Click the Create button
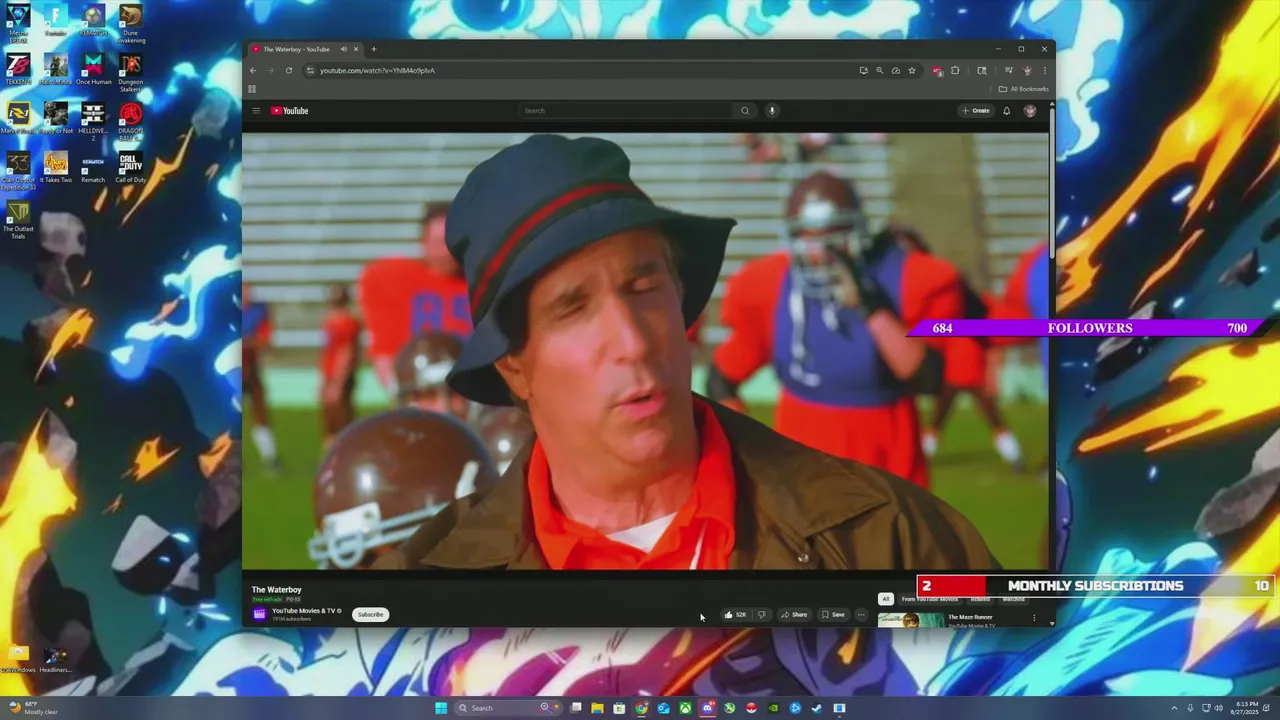This screenshot has width=1280, height=720. 976,111
